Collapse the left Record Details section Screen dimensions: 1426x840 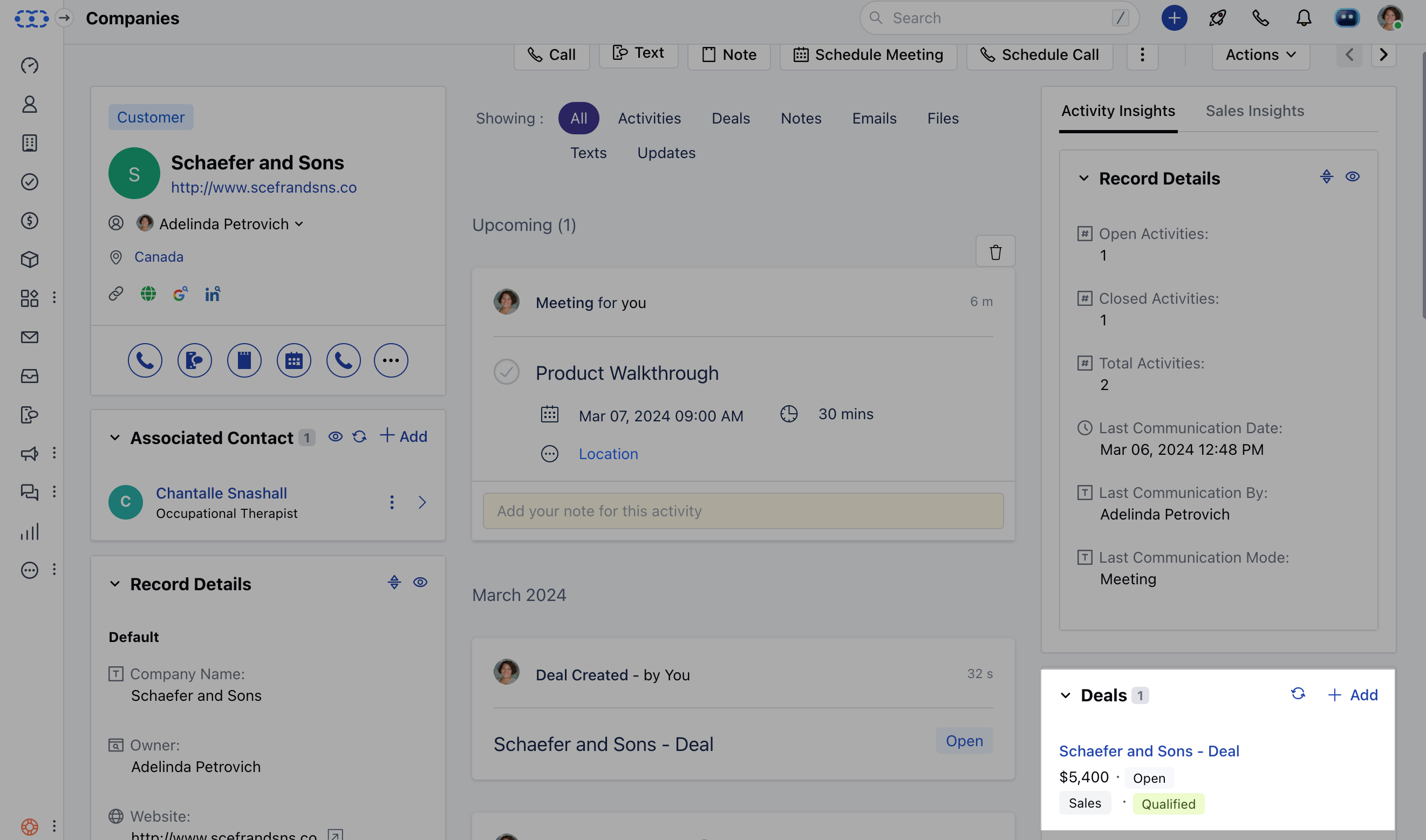[x=115, y=584]
